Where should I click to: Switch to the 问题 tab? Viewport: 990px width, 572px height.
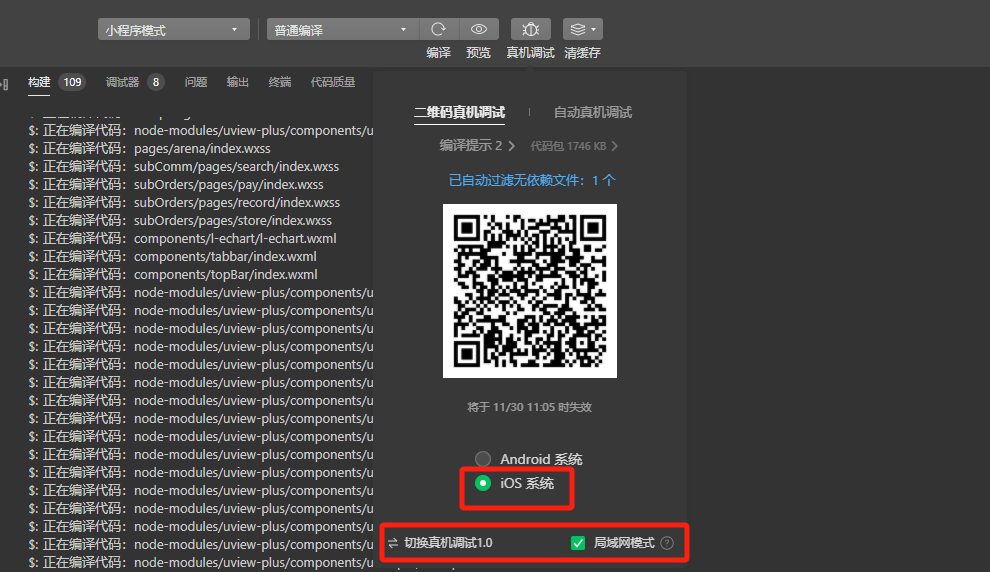click(196, 82)
